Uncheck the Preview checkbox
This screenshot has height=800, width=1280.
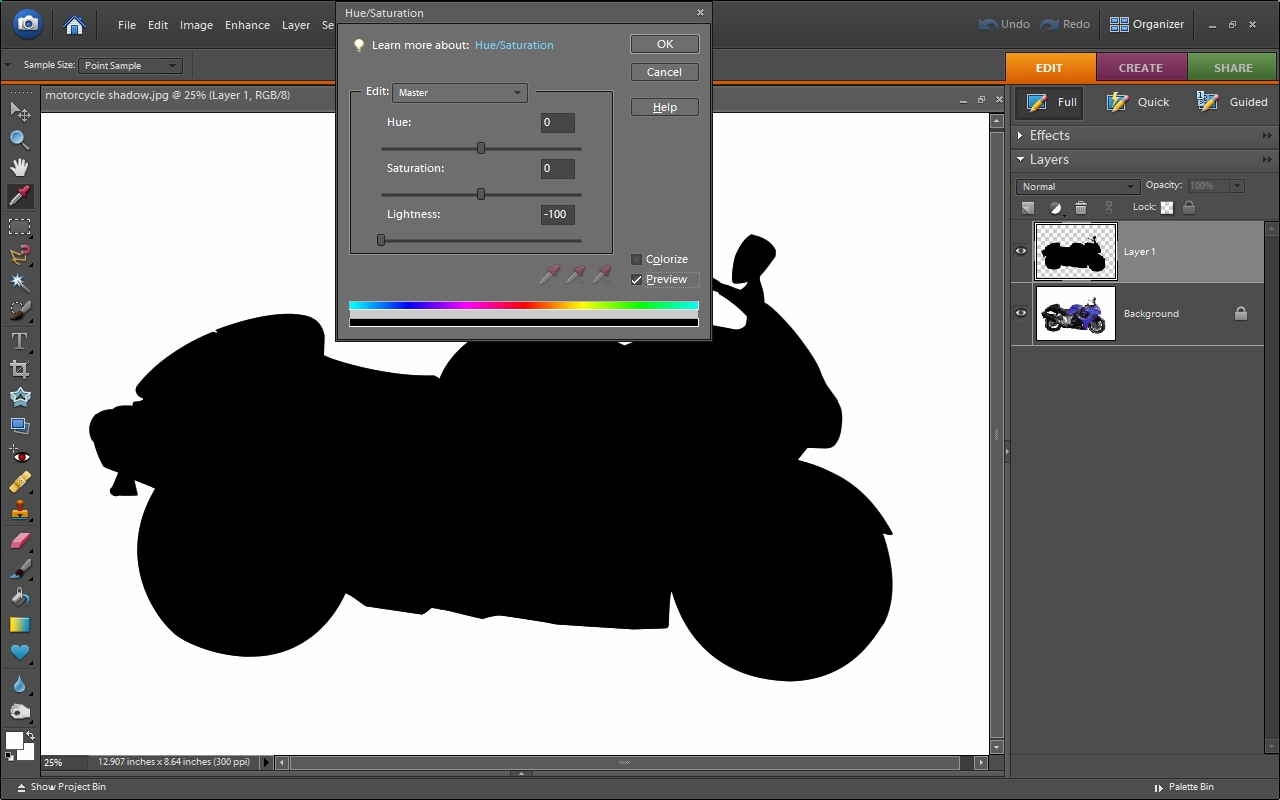(636, 280)
